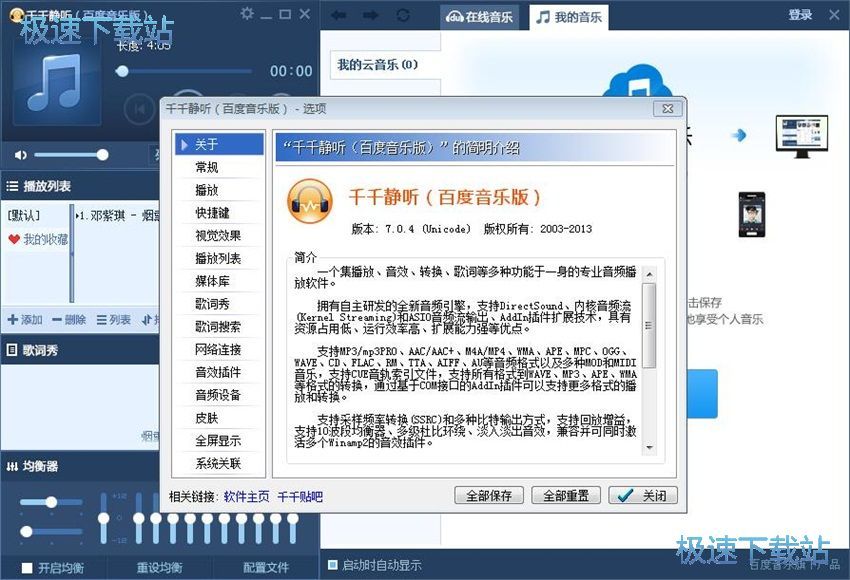Select 系统关联 in options sidebar
Viewport: 850px width, 580px height.
pyautogui.click(x=220, y=463)
